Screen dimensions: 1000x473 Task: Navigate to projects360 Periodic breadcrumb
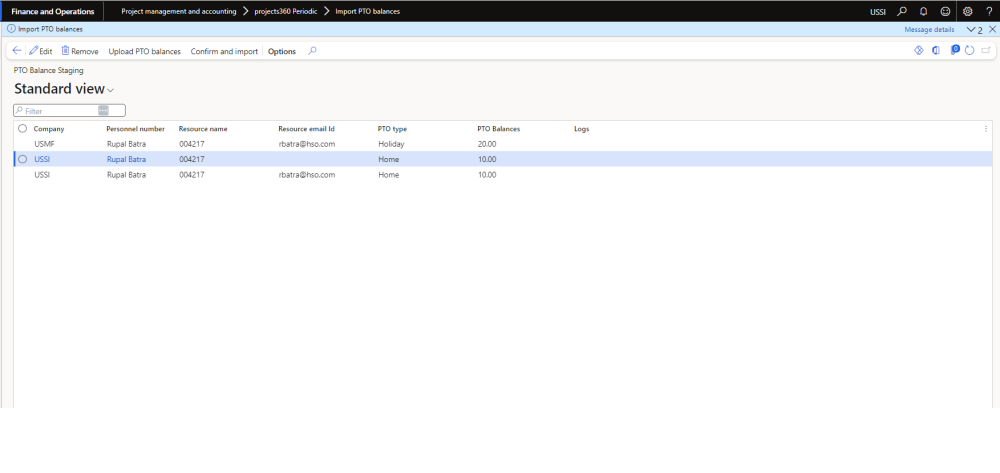(x=286, y=11)
